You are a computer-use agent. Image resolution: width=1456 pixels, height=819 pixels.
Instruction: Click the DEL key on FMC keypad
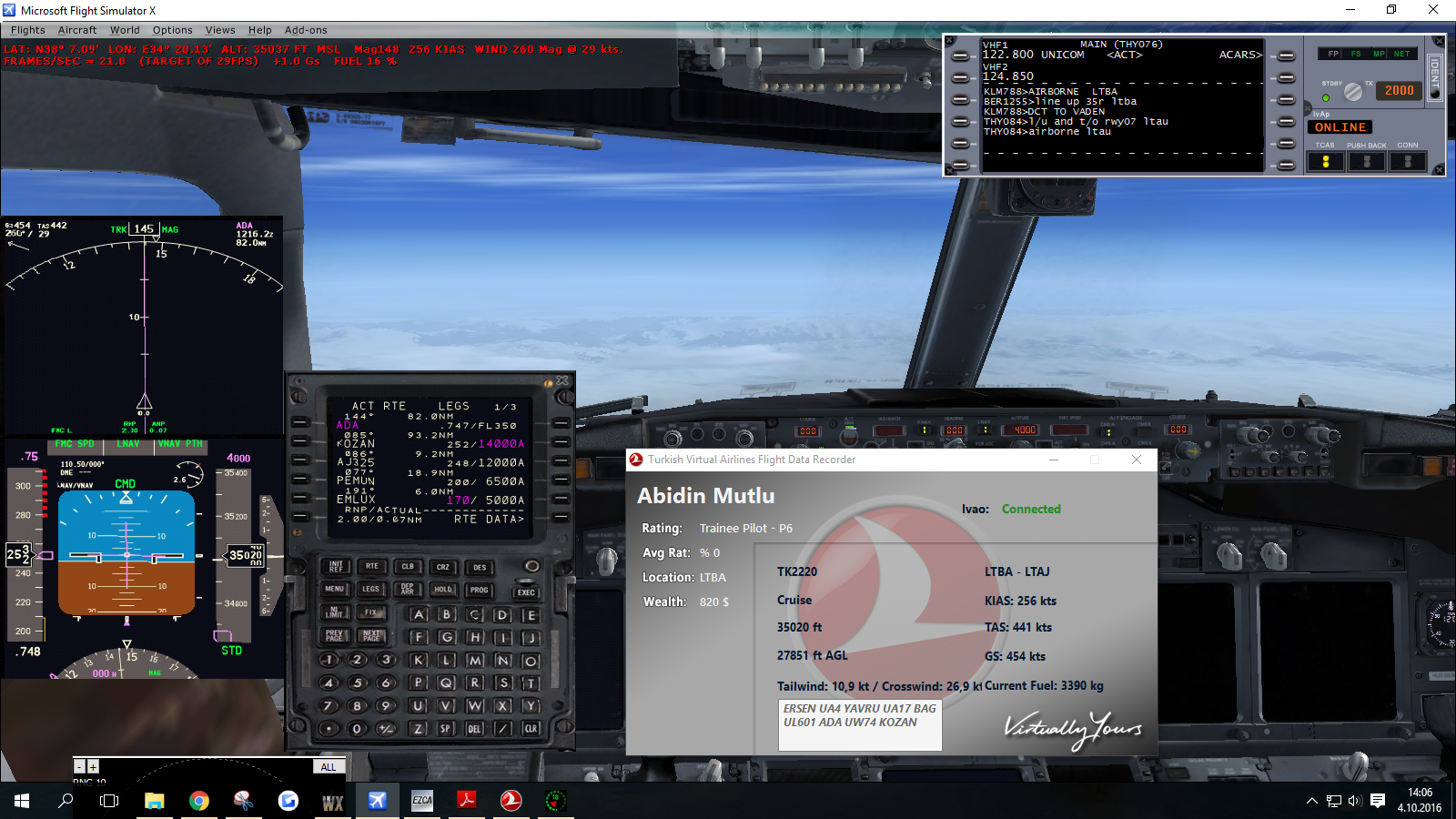474,728
